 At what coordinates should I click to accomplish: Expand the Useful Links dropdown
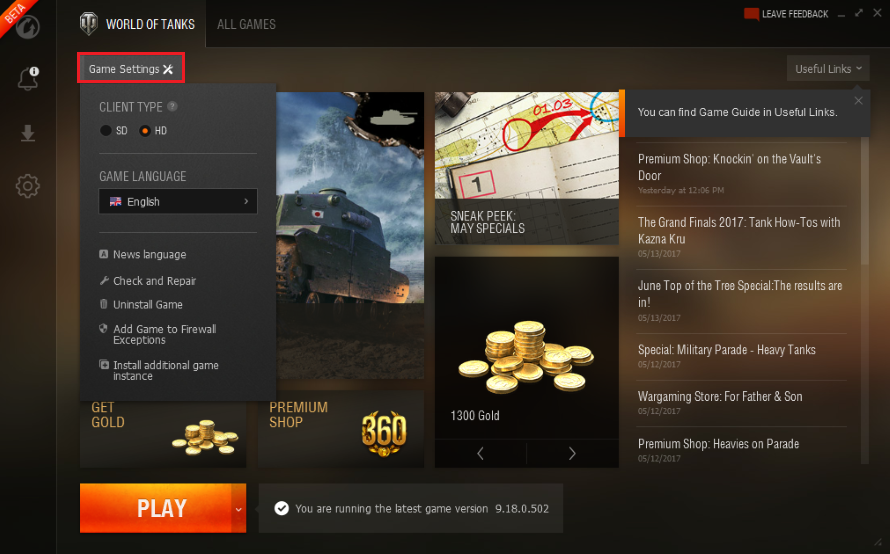(828, 69)
